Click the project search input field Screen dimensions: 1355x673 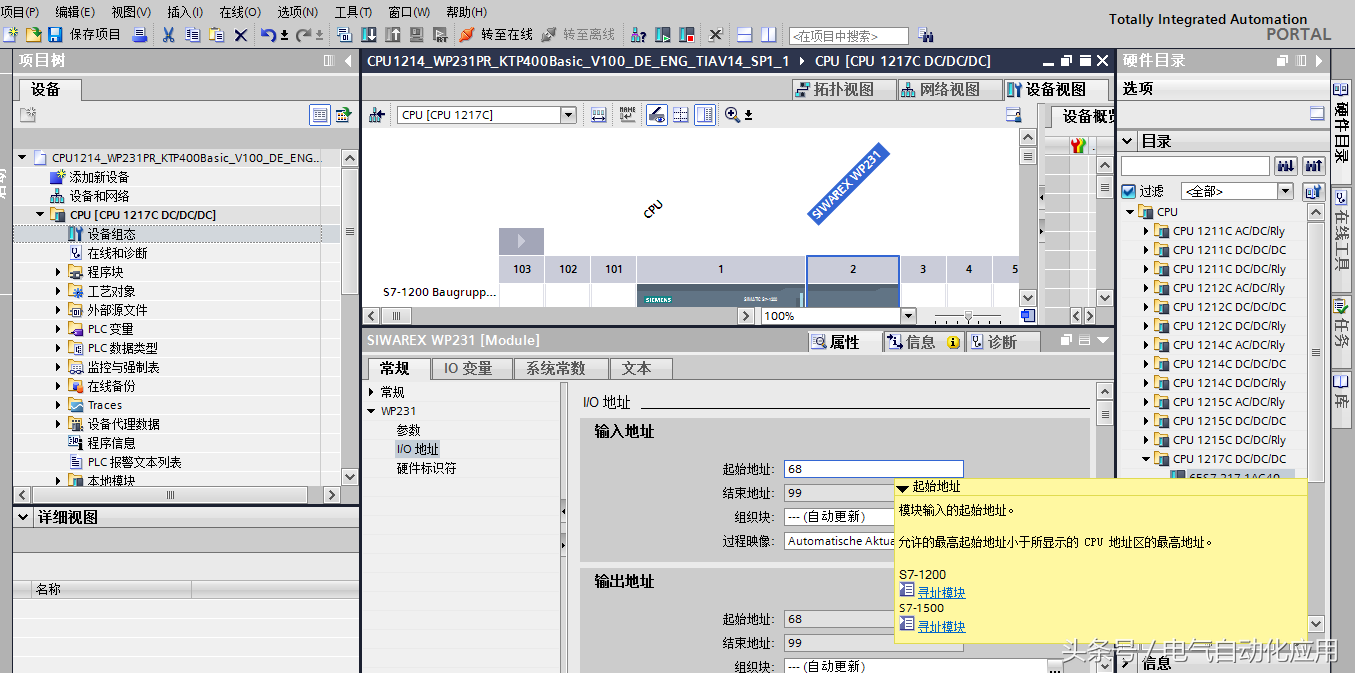(848, 36)
